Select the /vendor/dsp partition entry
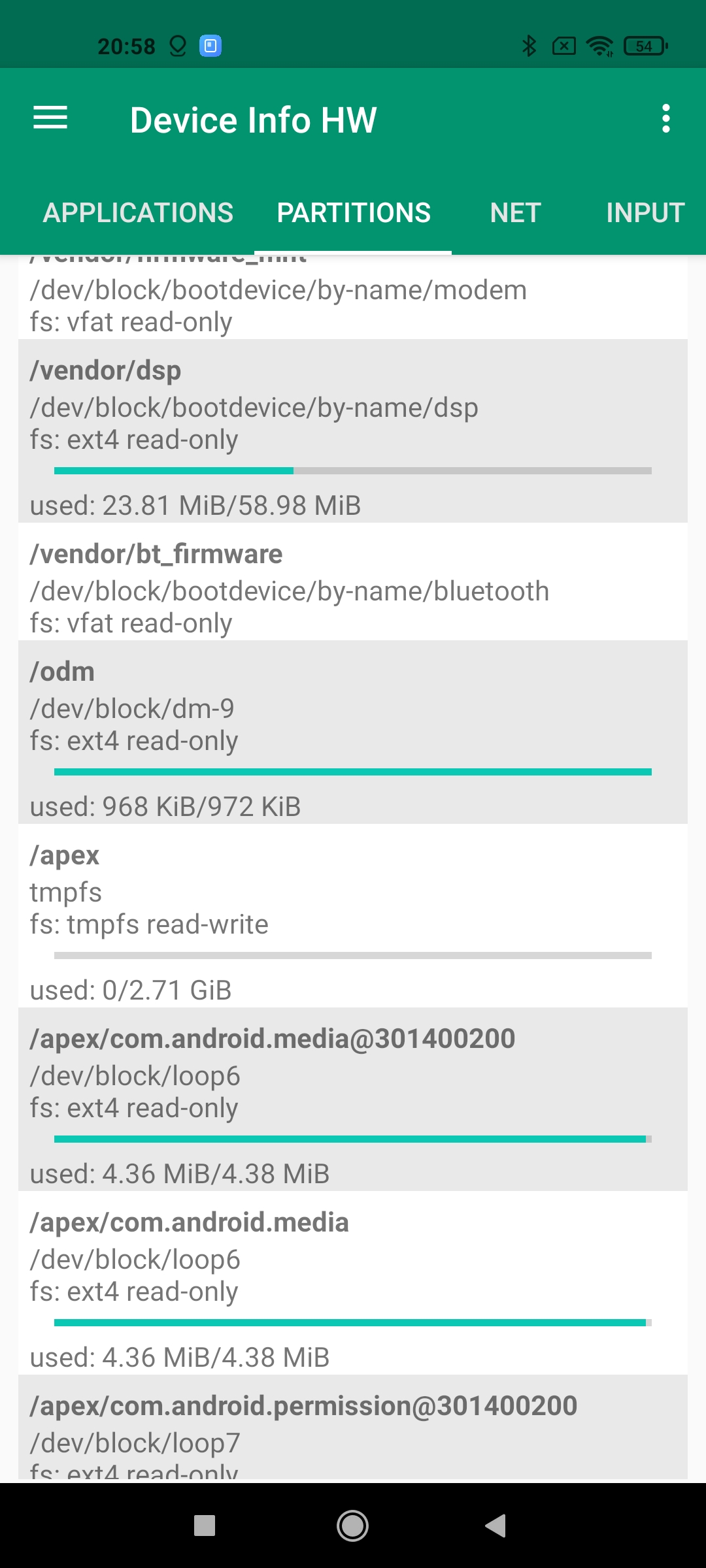The width and height of the screenshot is (706, 1568). click(353, 405)
